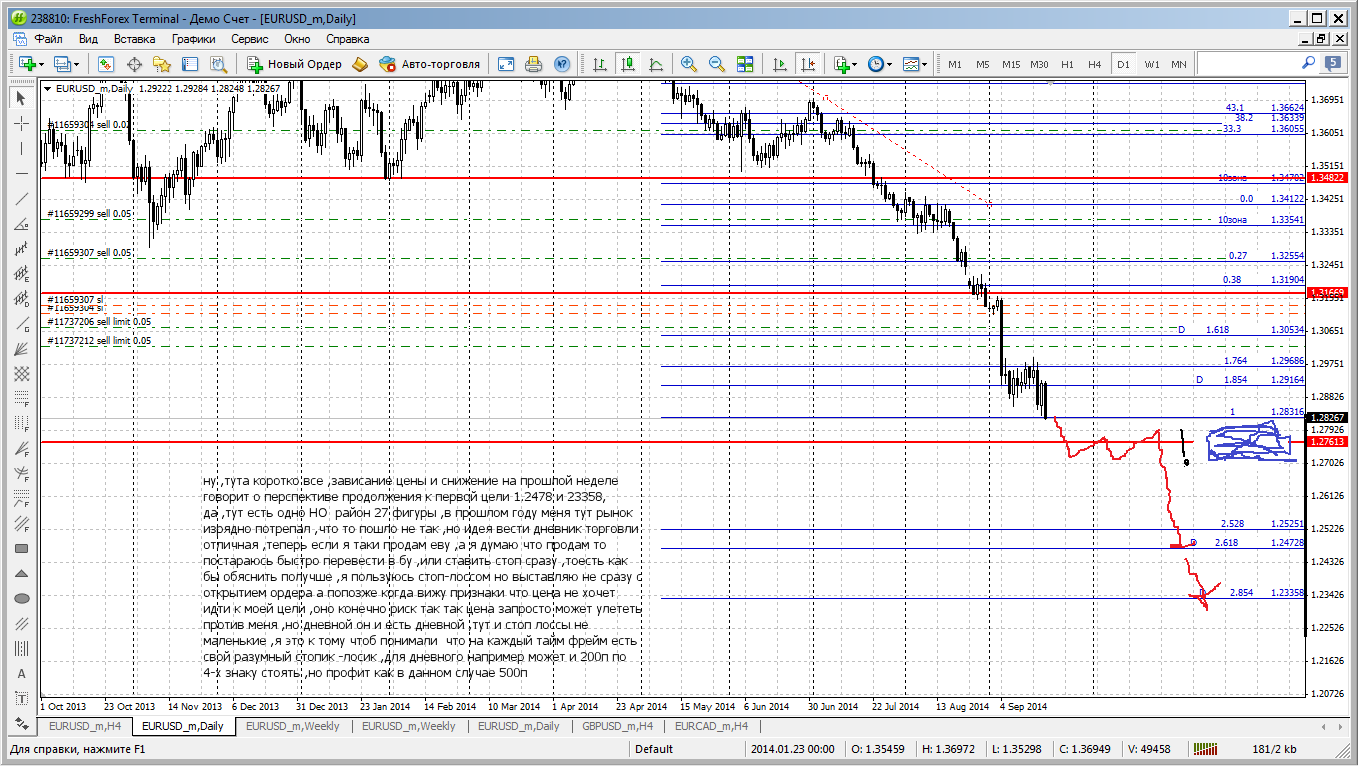Image resolution: width=1358 pixels, height=766 pixels.
Task: Zoom in on the chart
Action: coord(689,64)
